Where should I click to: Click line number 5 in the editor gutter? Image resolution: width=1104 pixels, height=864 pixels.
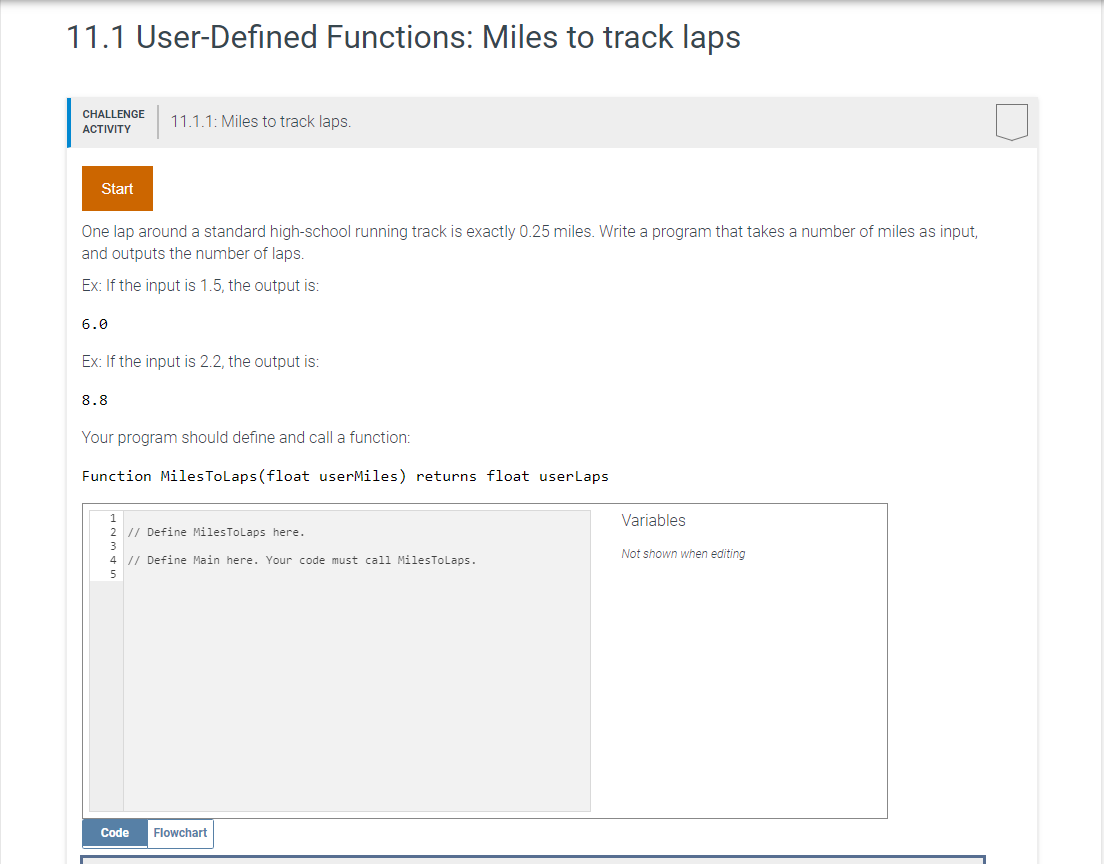[x=112, y=574]
